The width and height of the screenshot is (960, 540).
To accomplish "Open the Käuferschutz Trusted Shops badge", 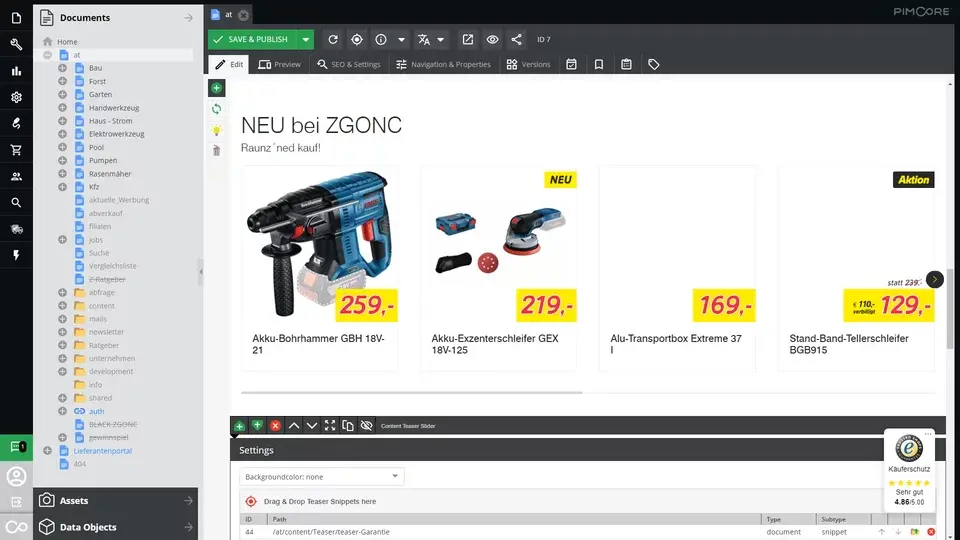I will click(x=909, y=470).
